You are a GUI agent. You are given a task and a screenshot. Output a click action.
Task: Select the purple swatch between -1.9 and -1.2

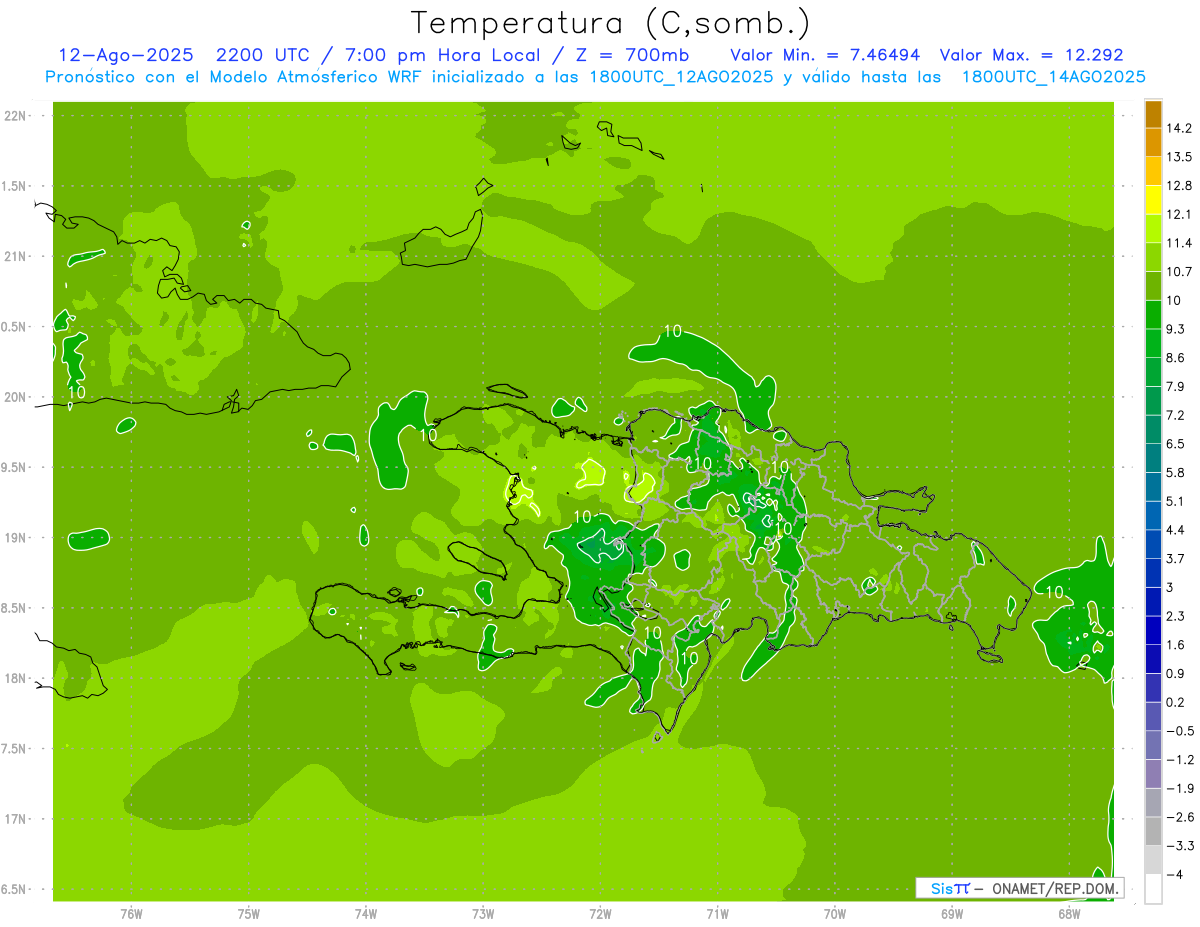click(1153, 773)
